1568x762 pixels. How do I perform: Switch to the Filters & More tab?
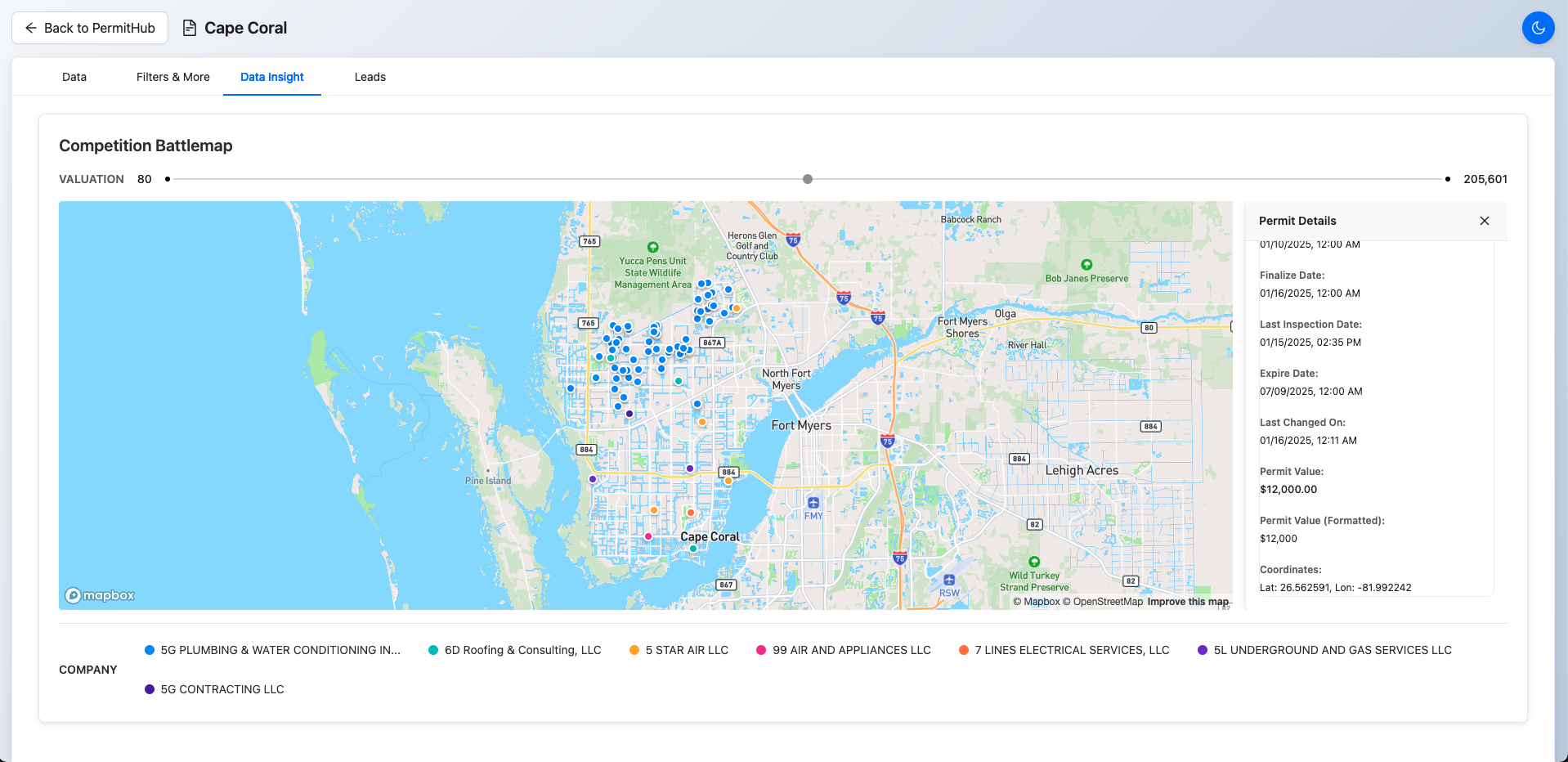pyautogui.click(x=173, y=77)
